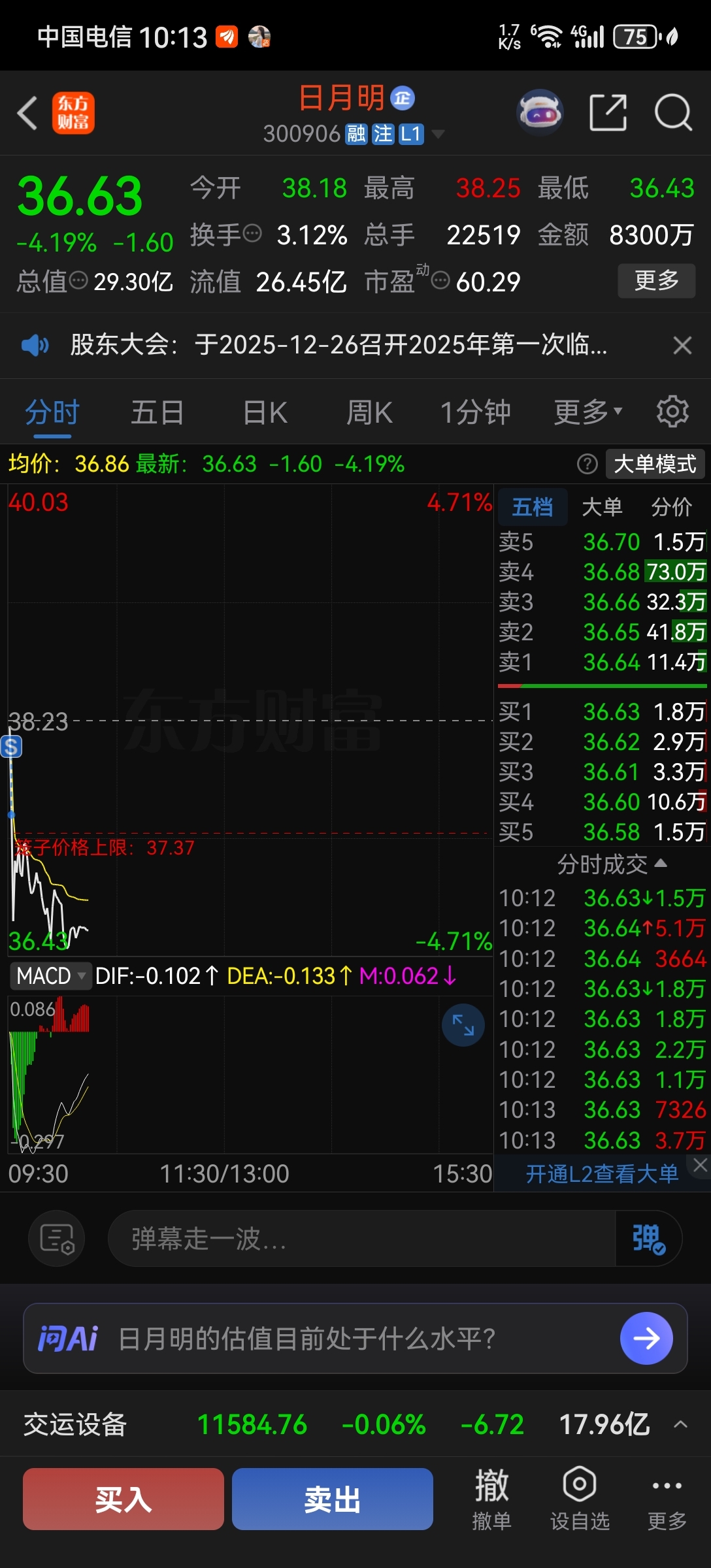Tap the 买4 36.60 order row
This screenshot has height=1568, width=711.
(602, 802)
